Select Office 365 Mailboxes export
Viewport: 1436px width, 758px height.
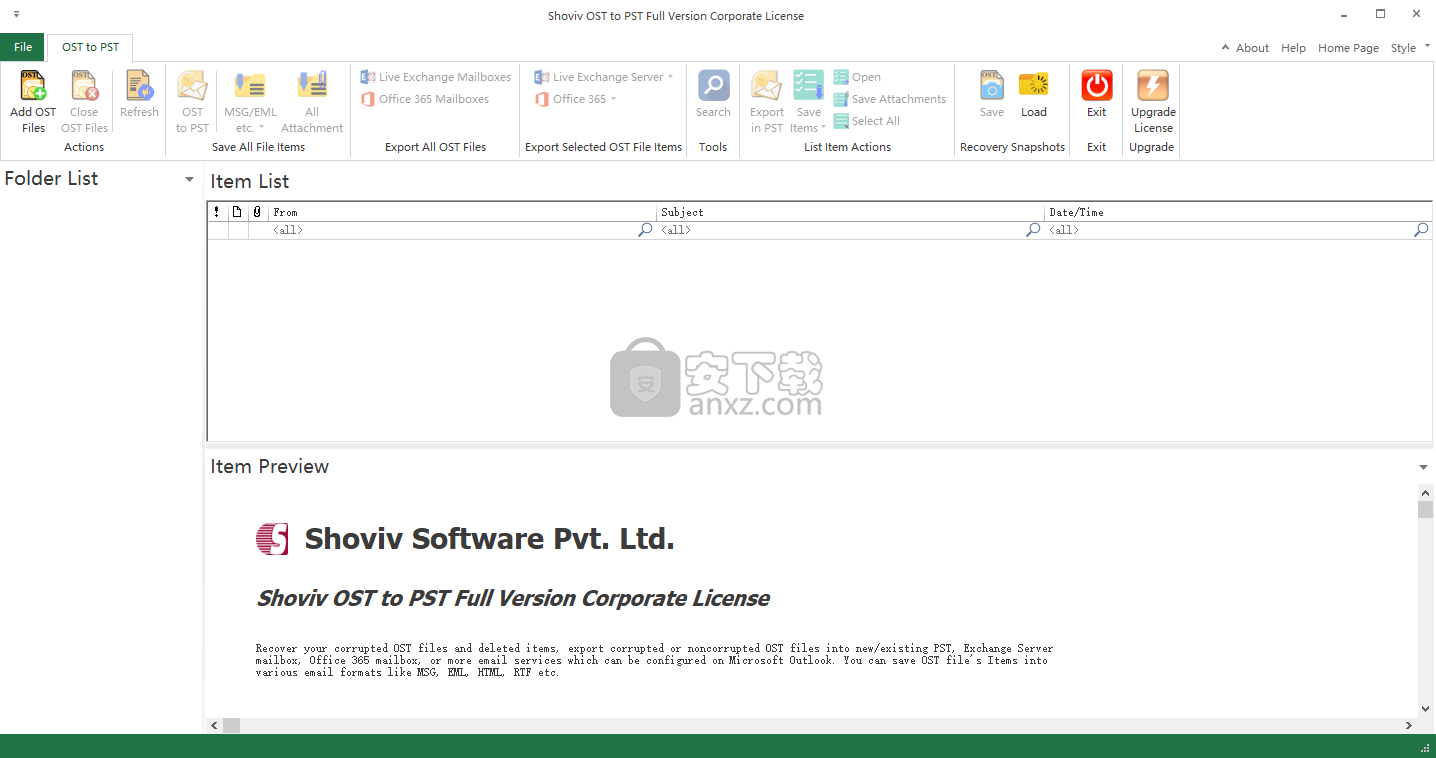425,99
